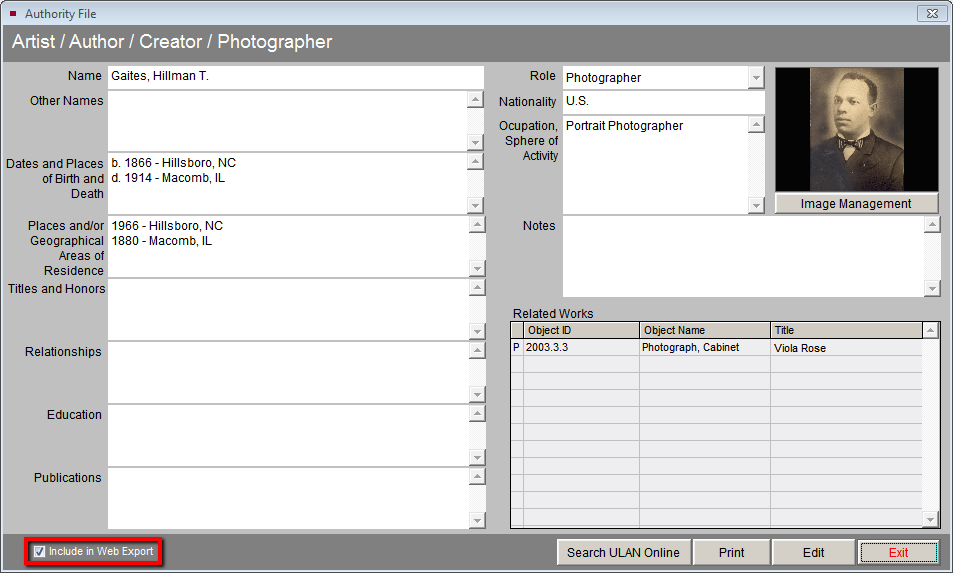Screen dimensions: 953x573
Task: Click down arrow of Occupation scrollbar
Action: (x=756, y=206)
